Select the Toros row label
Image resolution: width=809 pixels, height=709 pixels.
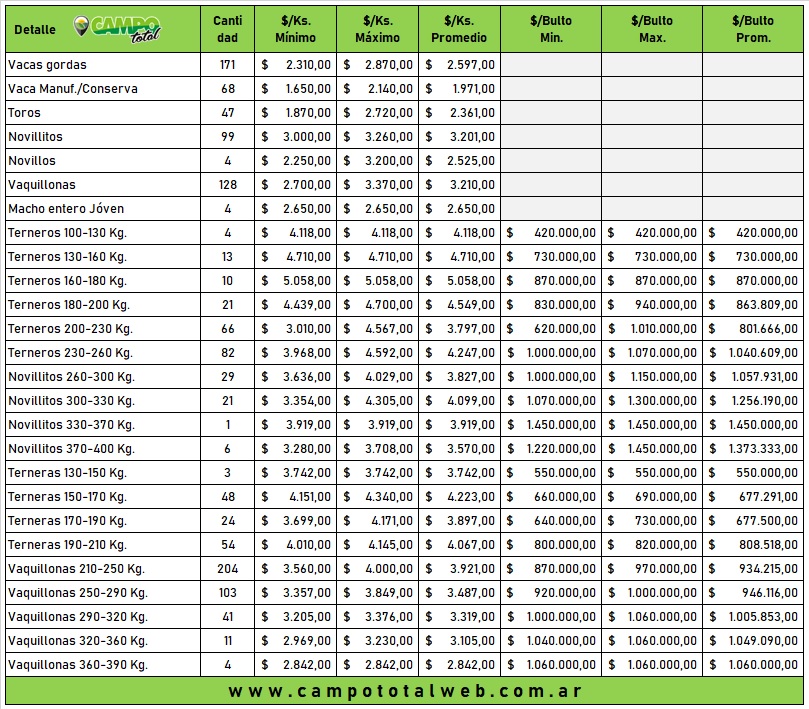pos(24,113)
